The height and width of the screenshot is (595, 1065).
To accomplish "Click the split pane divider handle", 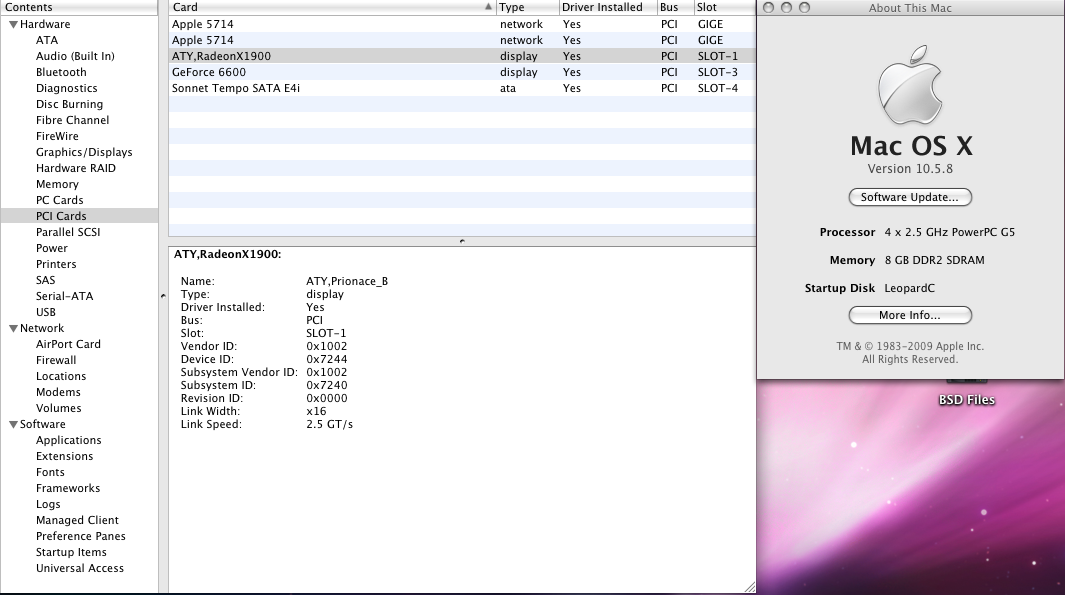I will [462, 241].
